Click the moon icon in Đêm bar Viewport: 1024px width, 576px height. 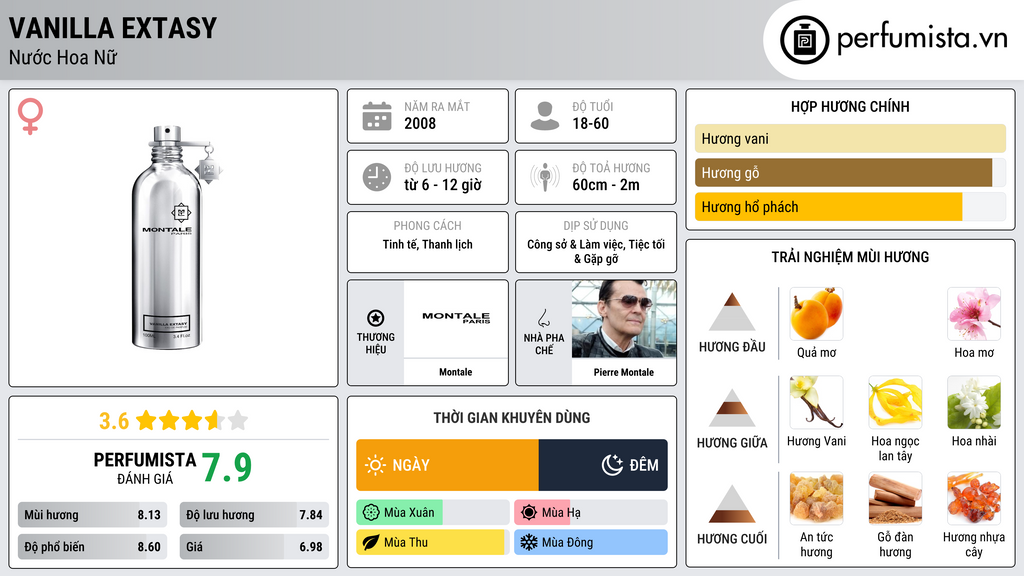[x=612, y=465]
